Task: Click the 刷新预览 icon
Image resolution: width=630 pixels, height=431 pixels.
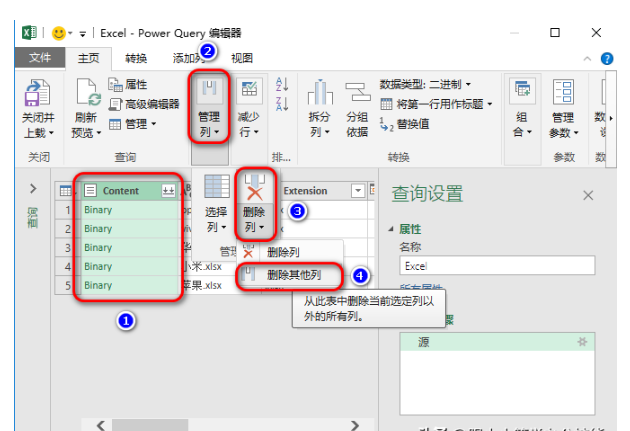Action: 88,92
